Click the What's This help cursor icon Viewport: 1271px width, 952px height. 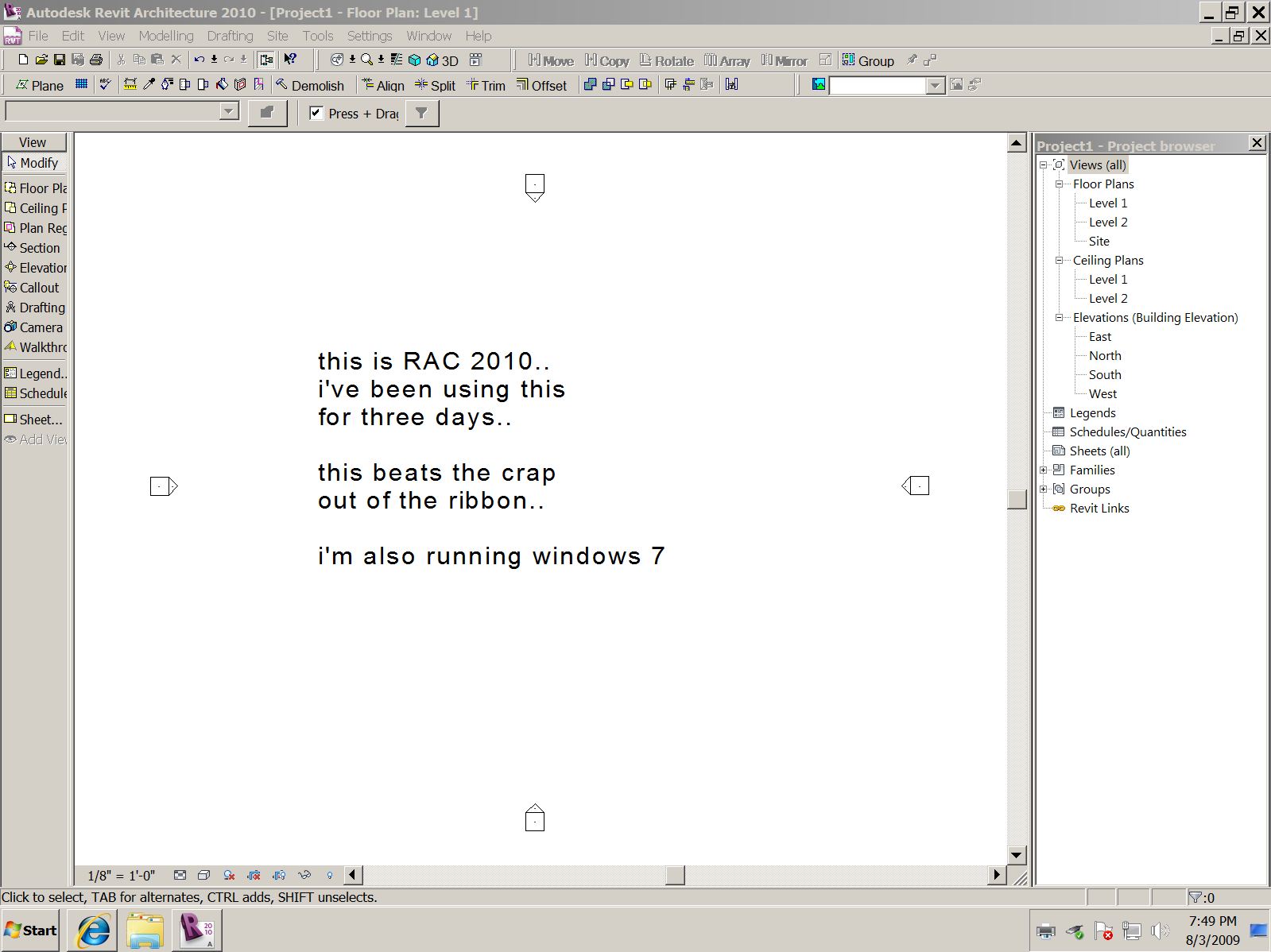[x=290, y=60]
